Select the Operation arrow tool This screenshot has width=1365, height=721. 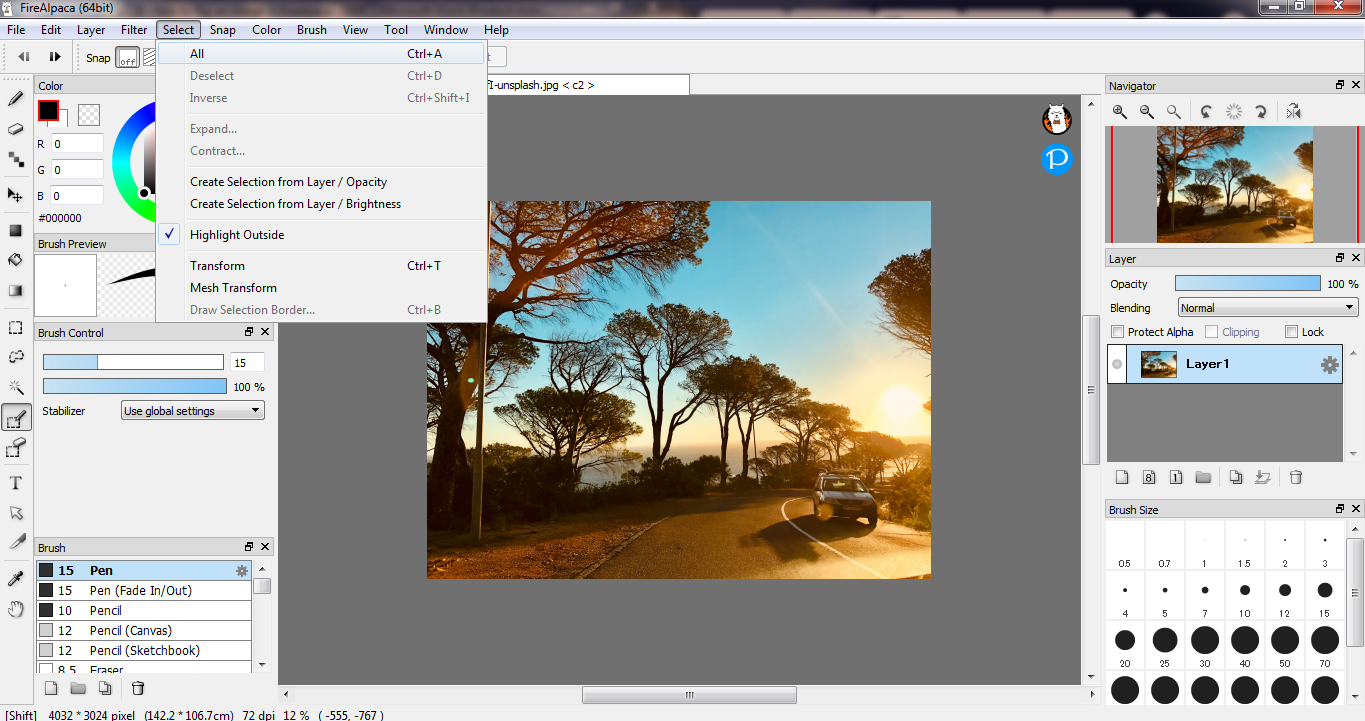click(16, 513)
